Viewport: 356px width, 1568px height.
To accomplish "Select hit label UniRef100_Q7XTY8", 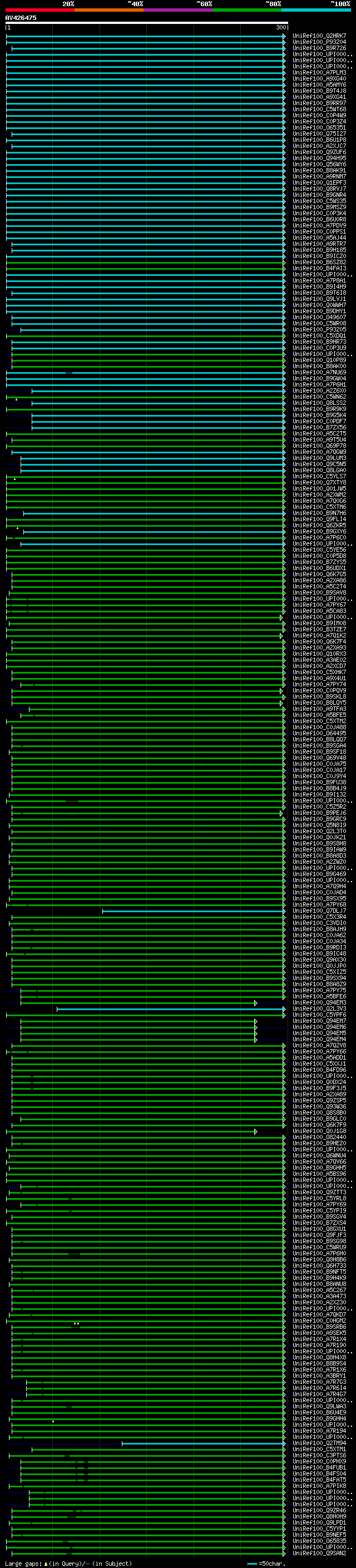I will tap(319, 483).
